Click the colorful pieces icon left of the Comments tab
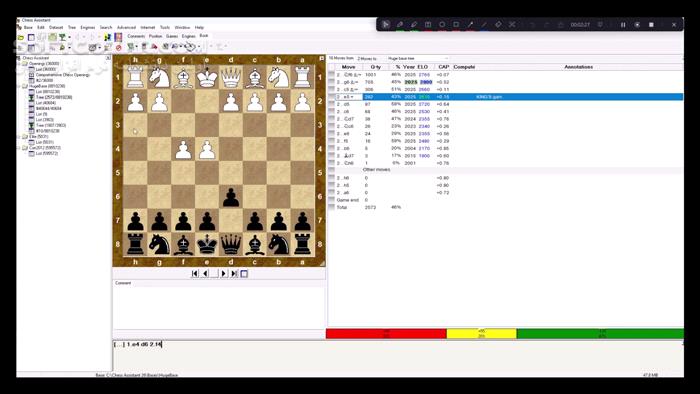Viewport: 700px width, 394px height. coord(118,37)
